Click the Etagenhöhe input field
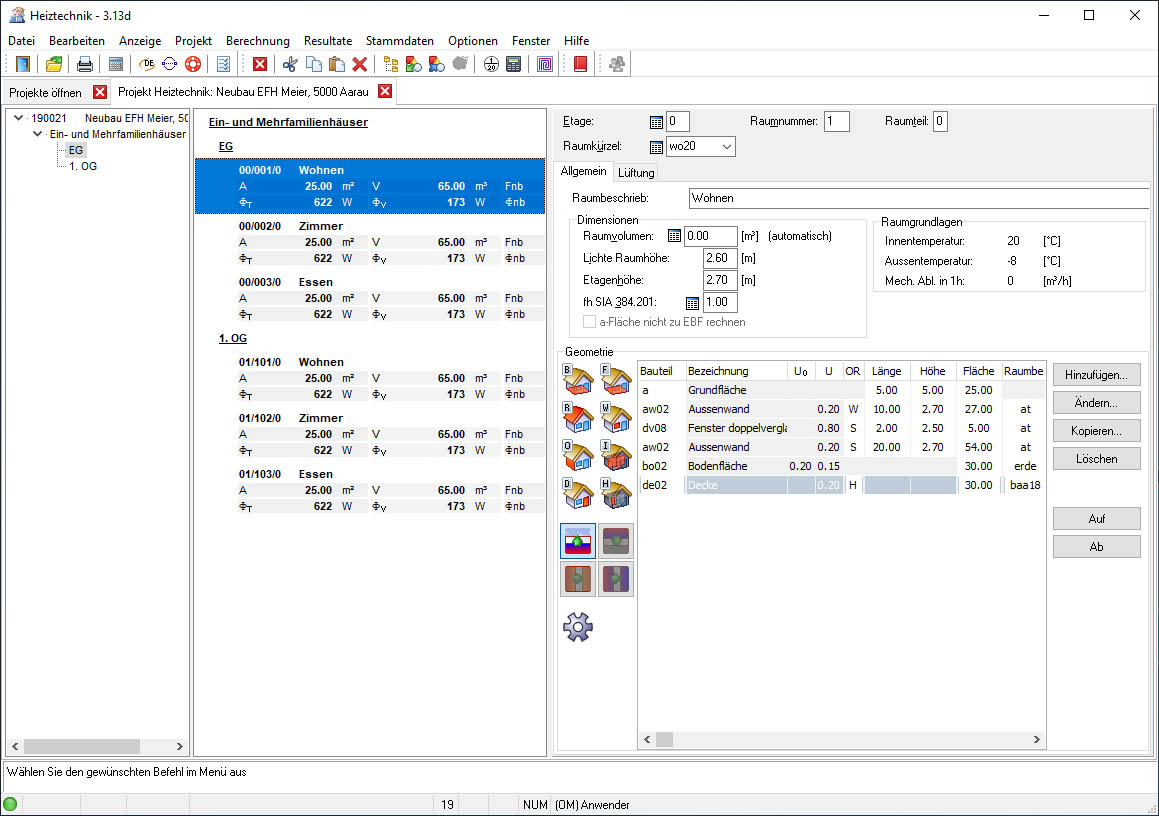The height and width of the screenshot is (816, 1159). [x=720, y=280]
